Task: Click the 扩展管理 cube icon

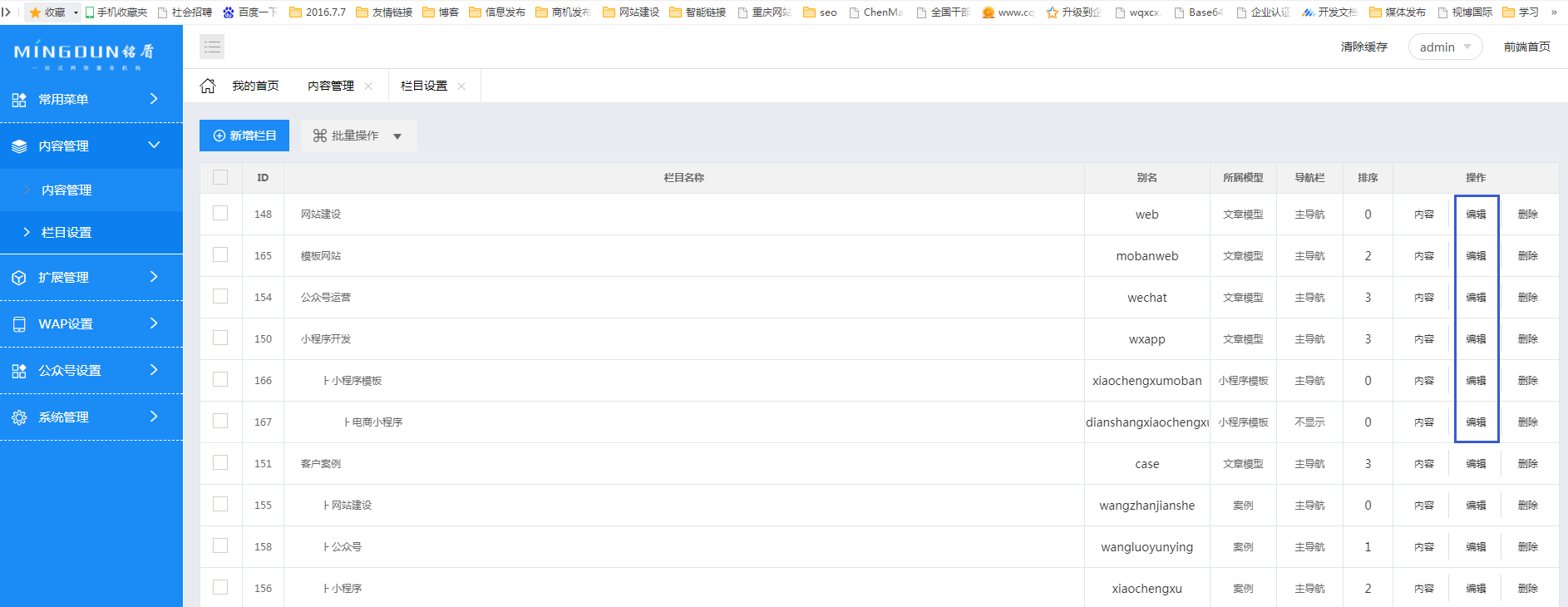Action: (19, 278)
